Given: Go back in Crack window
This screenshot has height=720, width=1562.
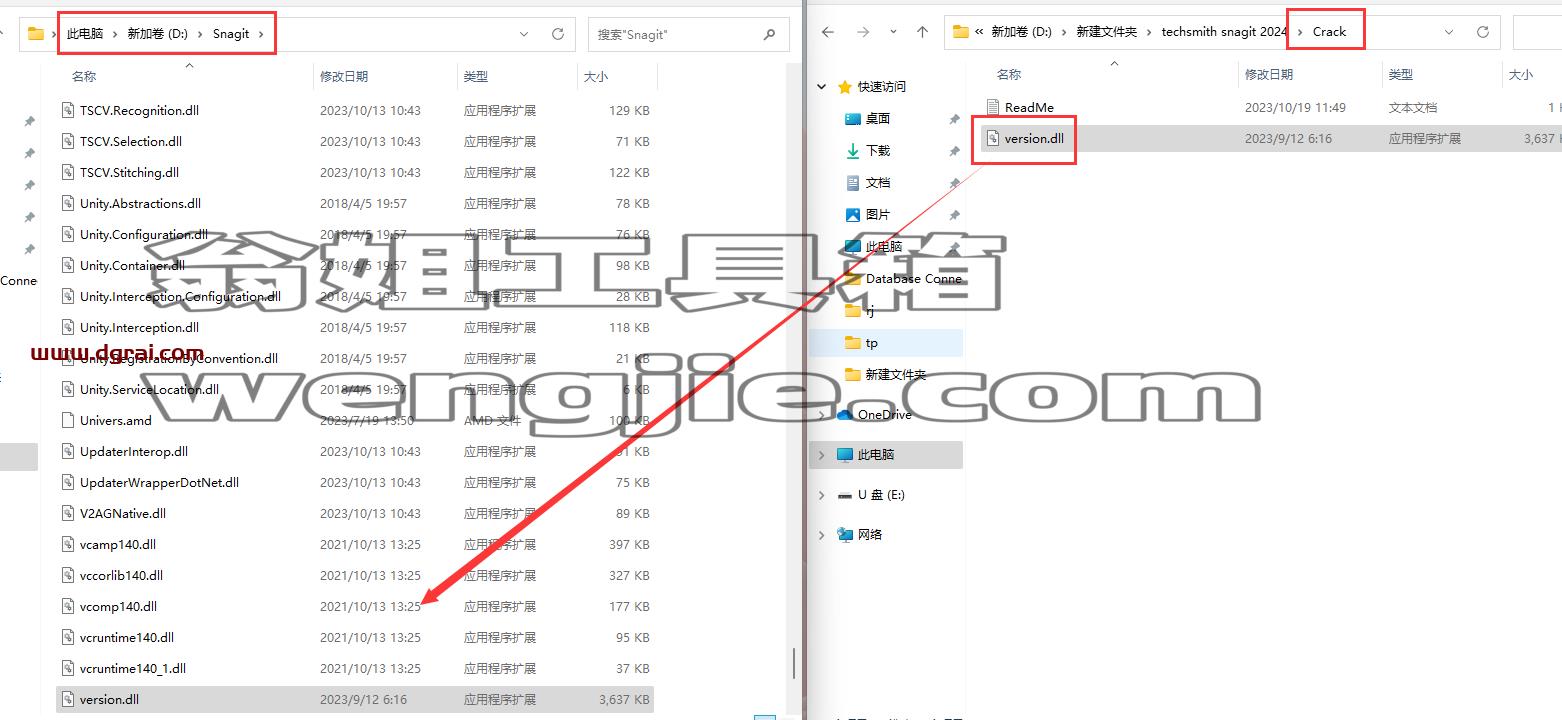Looking at the screenshot, I should click(828, 32).
